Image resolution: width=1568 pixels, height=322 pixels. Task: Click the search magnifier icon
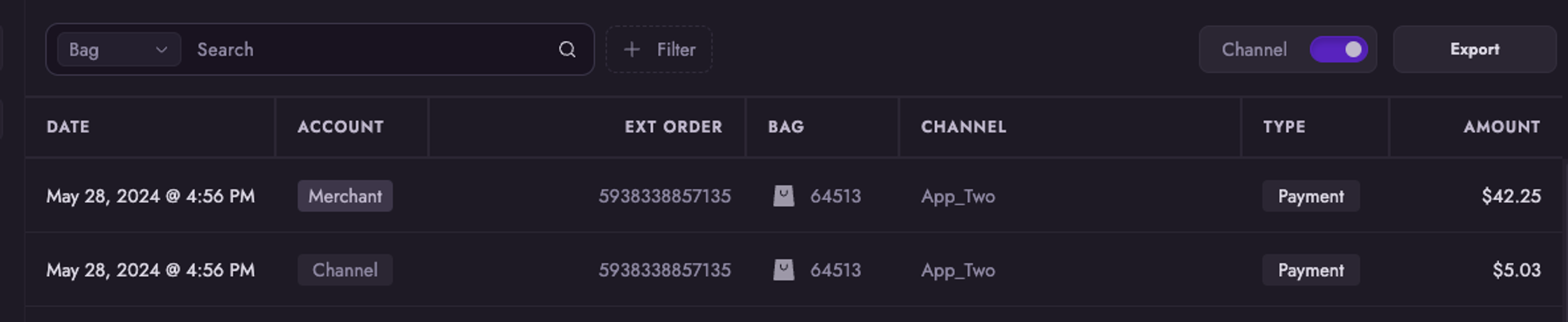(567, 49)
